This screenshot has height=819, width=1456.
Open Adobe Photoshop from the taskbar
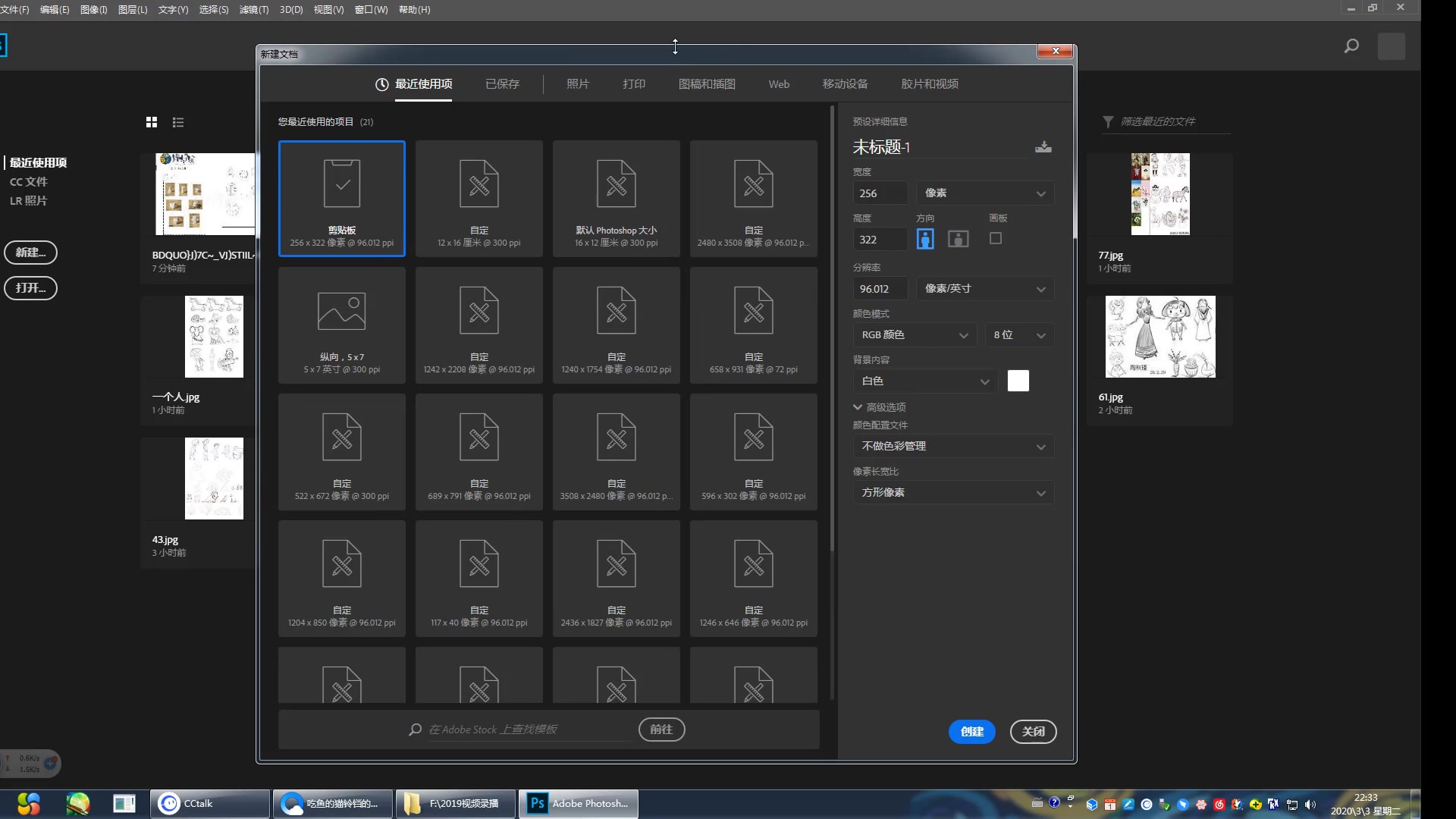[579, 803]
